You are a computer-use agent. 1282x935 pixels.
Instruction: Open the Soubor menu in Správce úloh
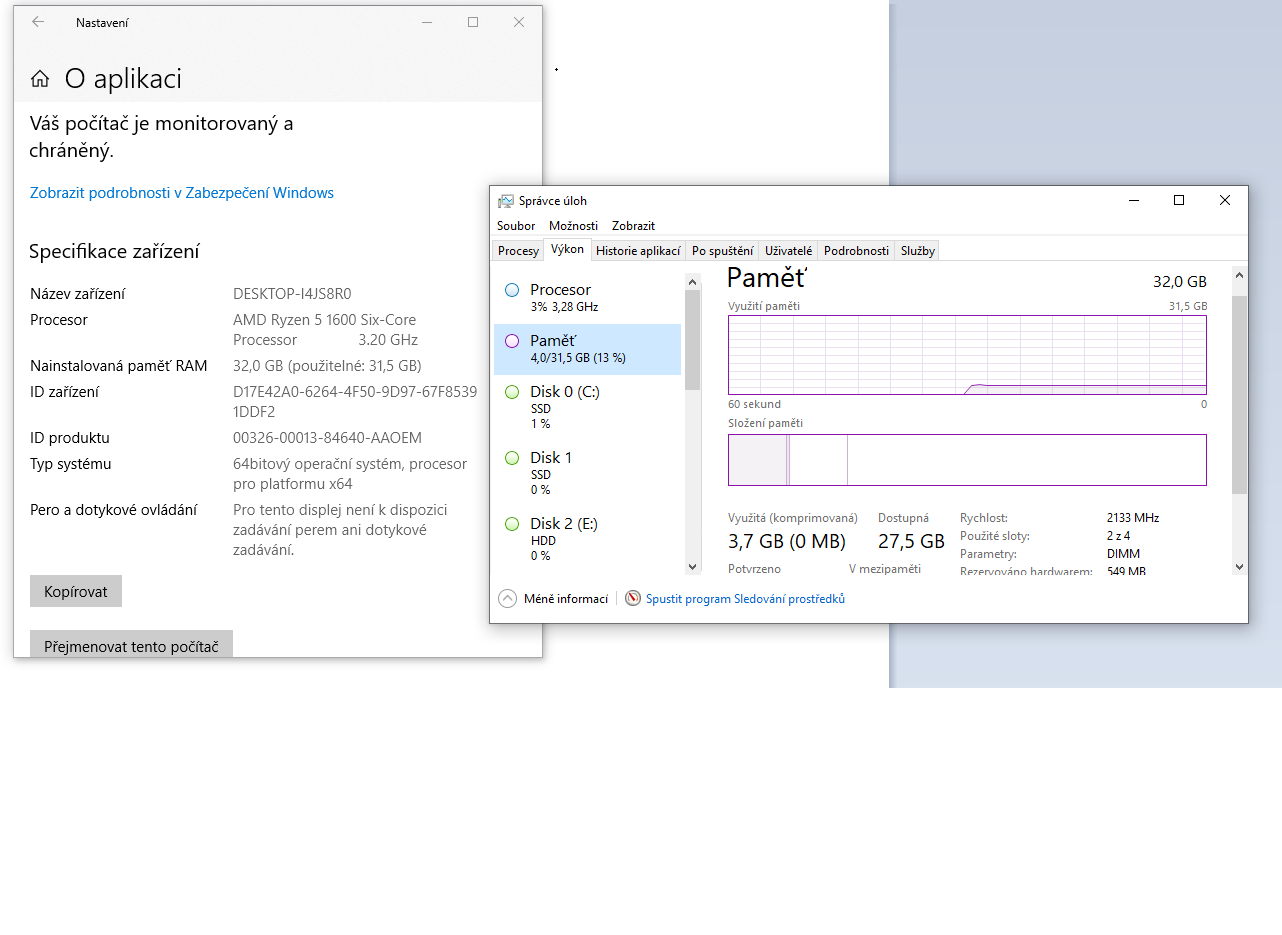(x=516, y=226)
